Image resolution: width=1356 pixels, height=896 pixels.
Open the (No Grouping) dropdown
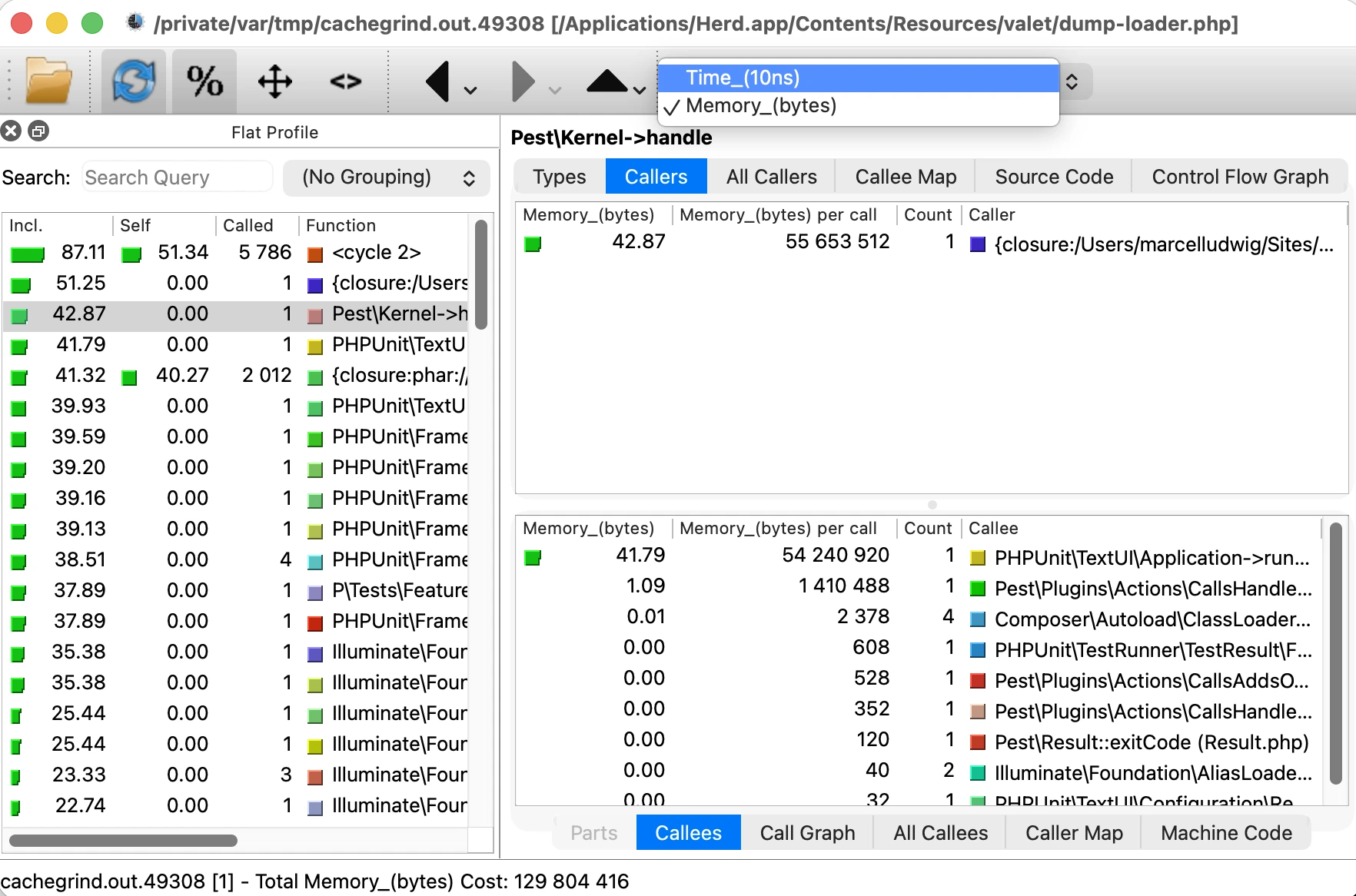pyautogui.click(x=387, y=178)
